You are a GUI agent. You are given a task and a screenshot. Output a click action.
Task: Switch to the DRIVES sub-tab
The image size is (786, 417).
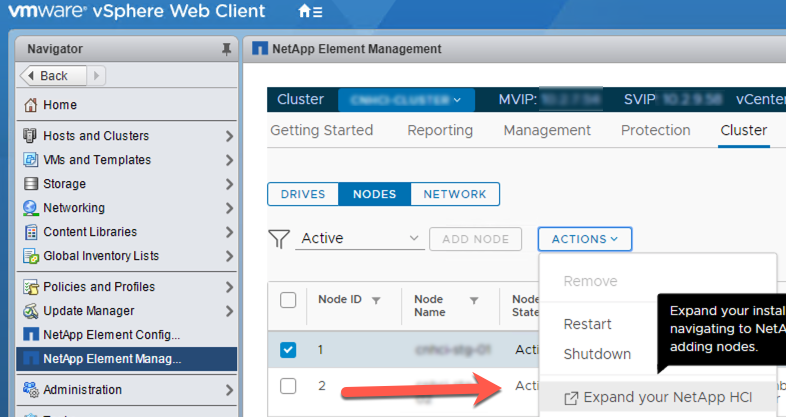(303, 194)
